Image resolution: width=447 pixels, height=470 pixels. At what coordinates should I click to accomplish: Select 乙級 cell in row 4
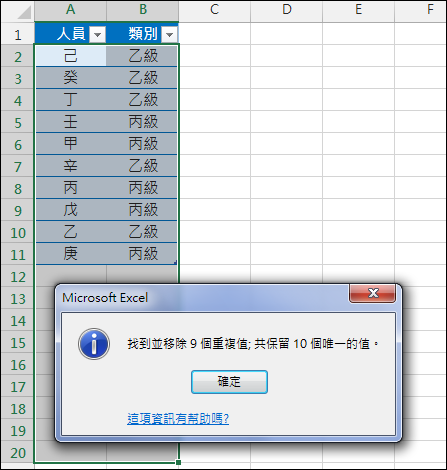pyautogui.click(x=142, y=100)
